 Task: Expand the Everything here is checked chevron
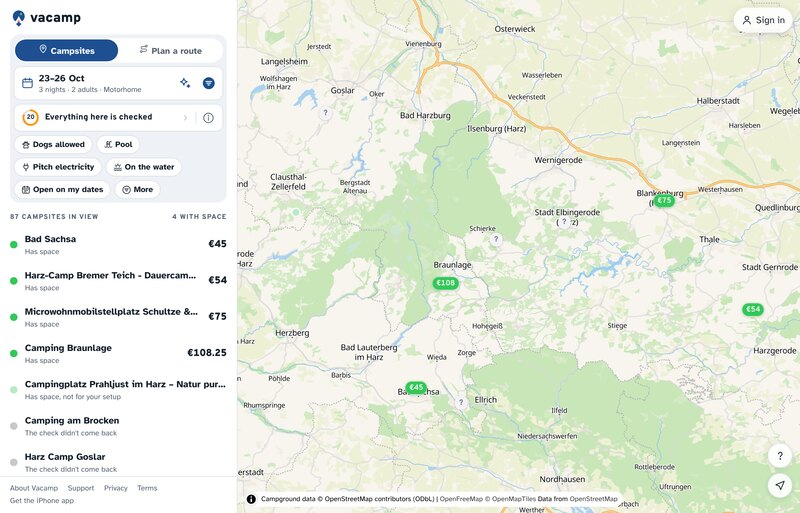pos(185,118)
